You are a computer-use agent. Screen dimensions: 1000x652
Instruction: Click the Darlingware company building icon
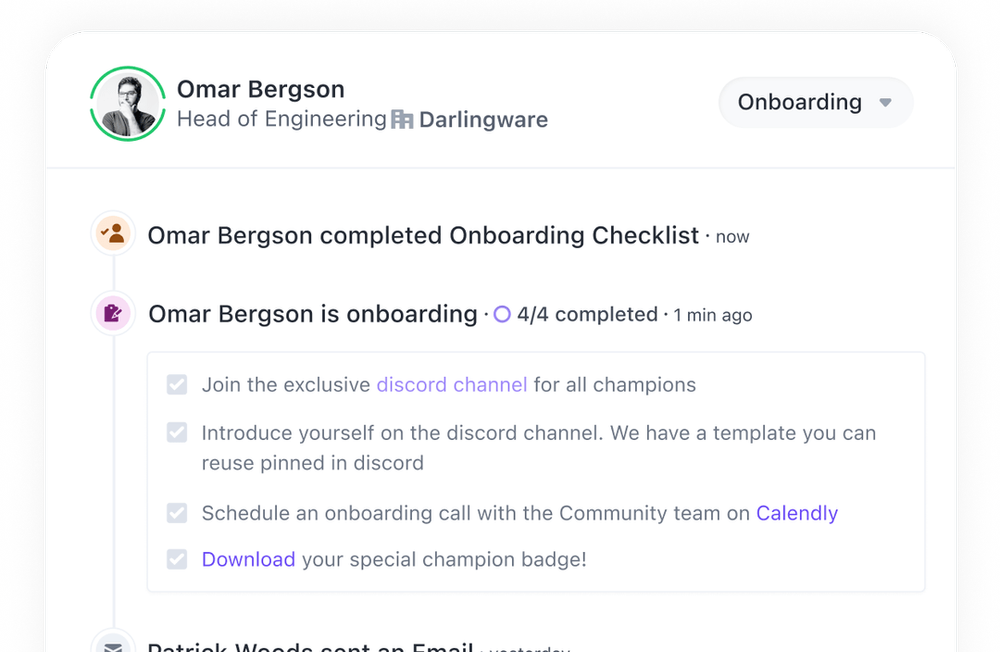[402, 120]
